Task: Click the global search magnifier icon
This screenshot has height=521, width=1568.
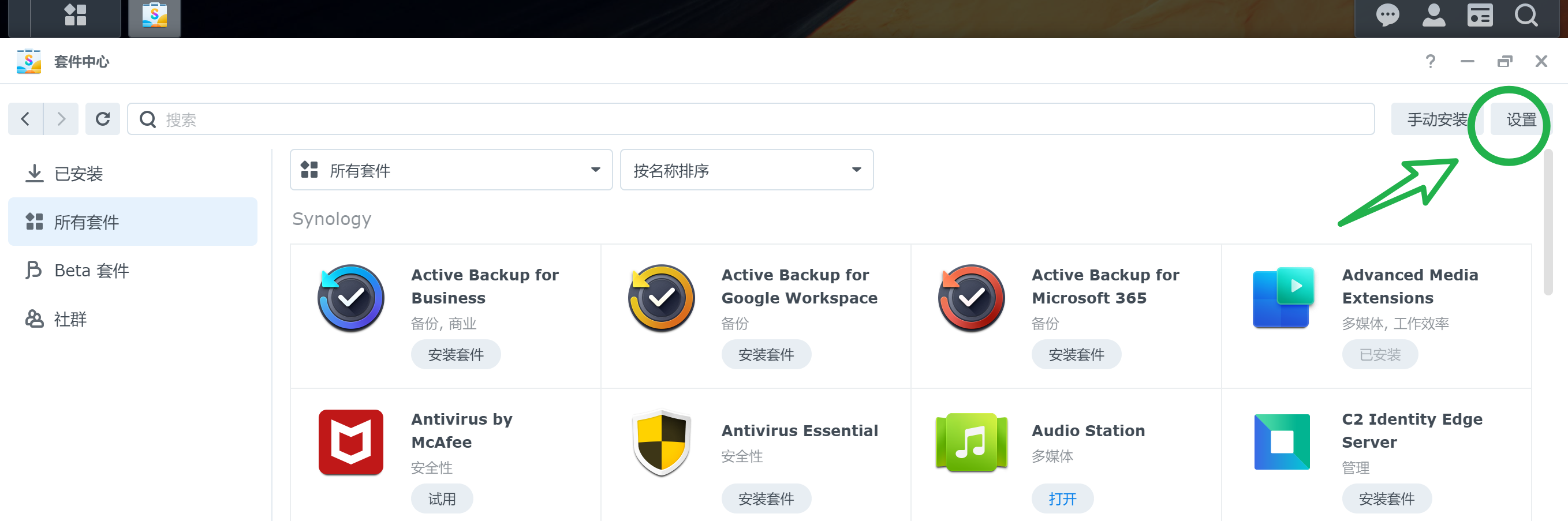Action: pos(1525,15)
